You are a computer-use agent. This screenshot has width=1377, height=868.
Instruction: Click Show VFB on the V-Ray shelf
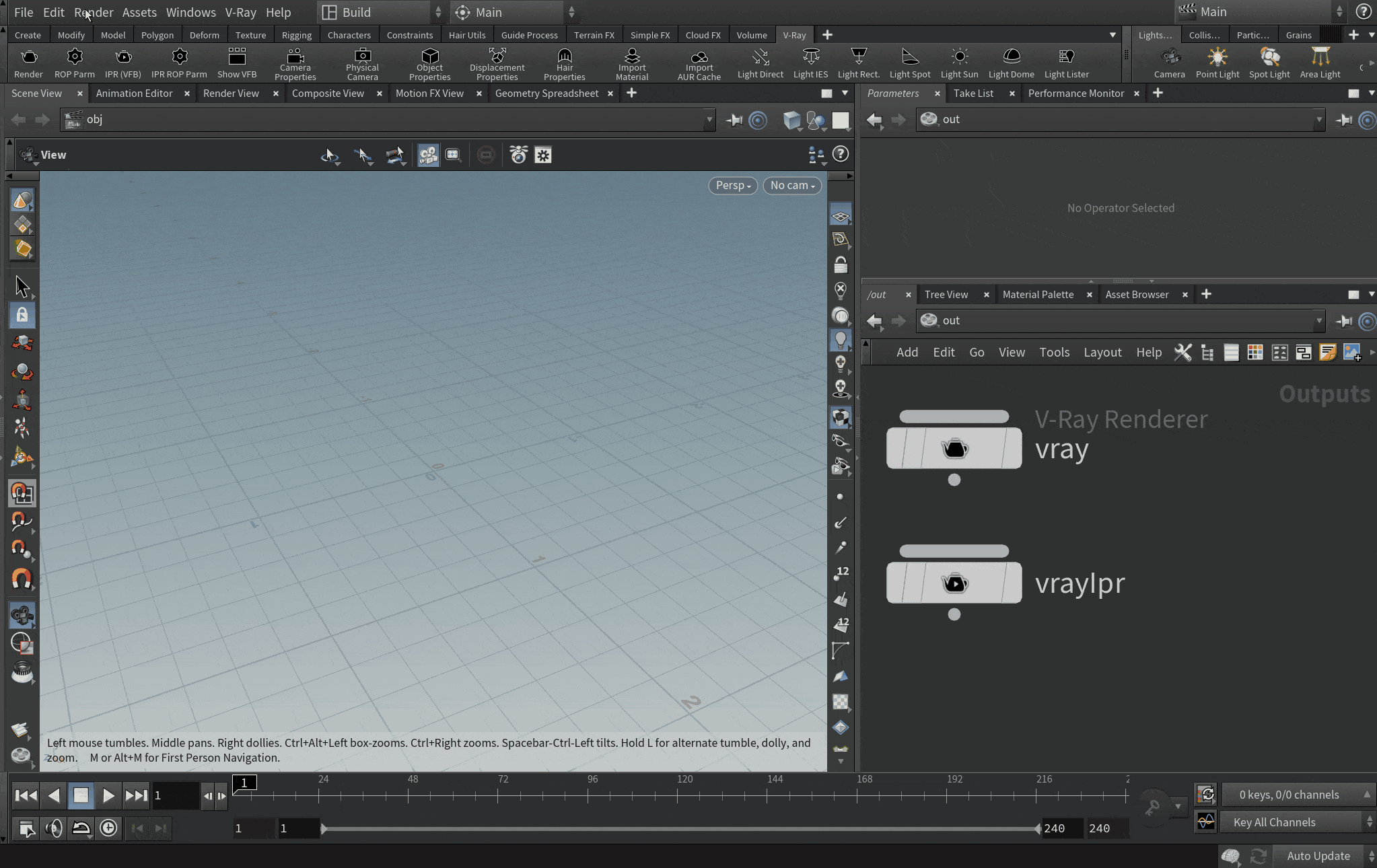(x=237, y=63)
